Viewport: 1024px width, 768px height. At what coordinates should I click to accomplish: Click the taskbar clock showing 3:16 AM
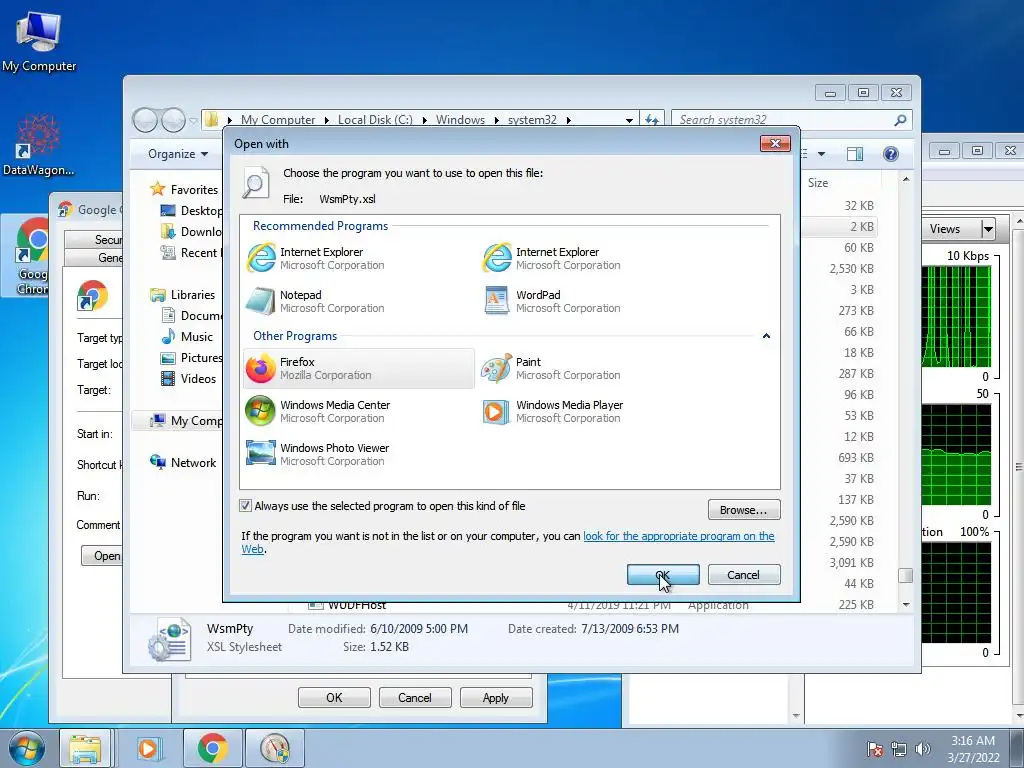[973, 749]
